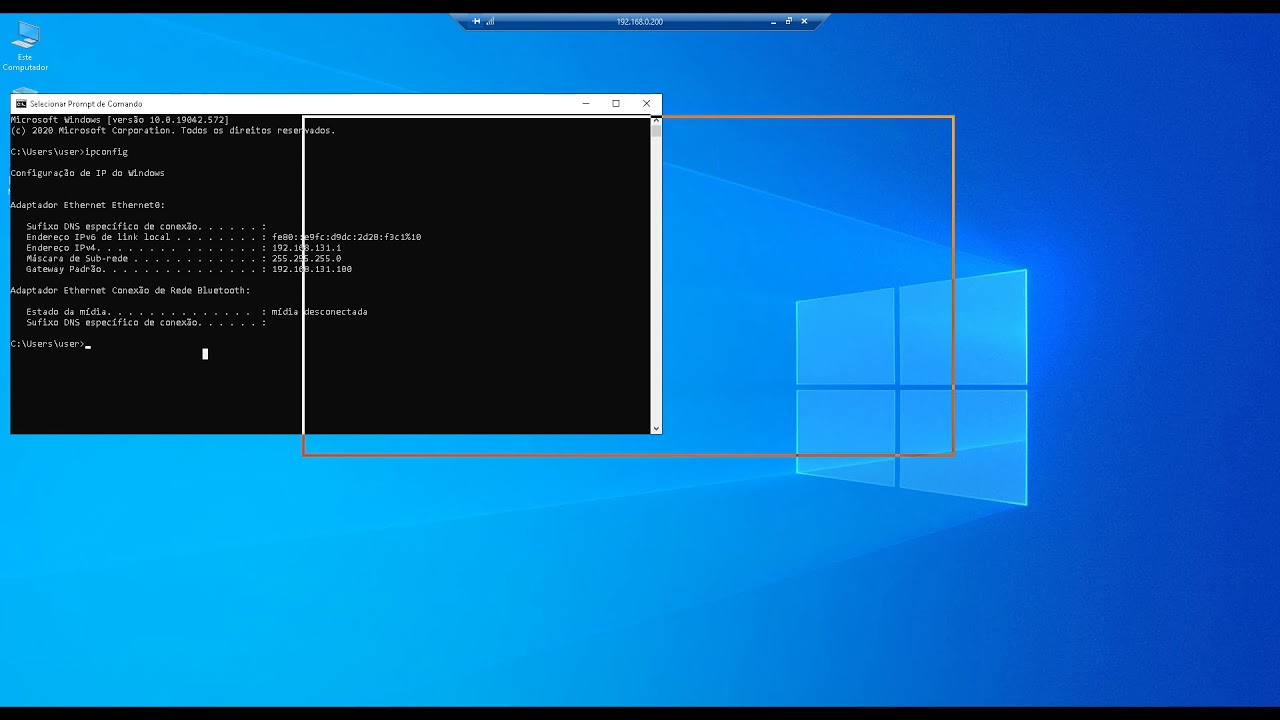The width and height of the screenshot is (1280, 720).
Task: Click the Command Prompt title bar icon
Action: coord(21,104)
